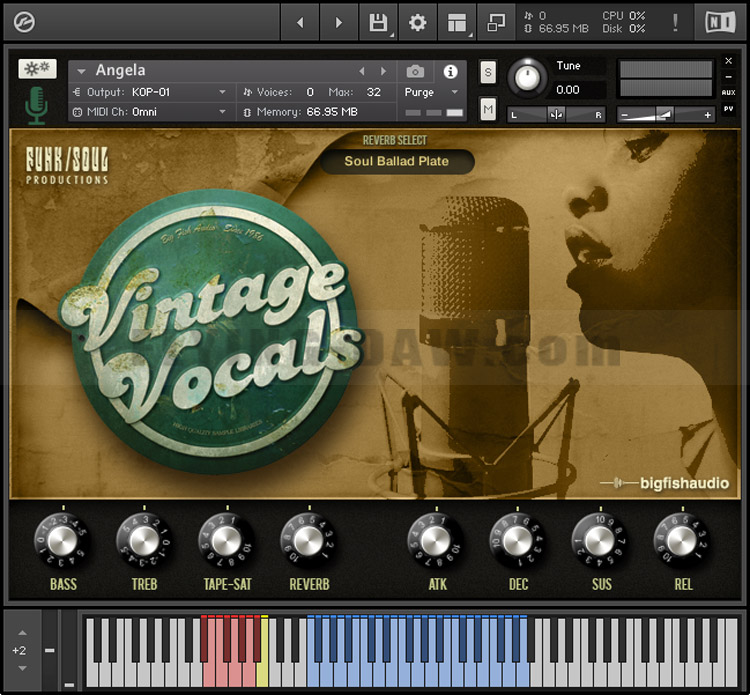Image resolution: width=750 pixels, height=695 pixels.
Task: Select next instrument arrow next to Angela
Action: click(x=383, y=71)
